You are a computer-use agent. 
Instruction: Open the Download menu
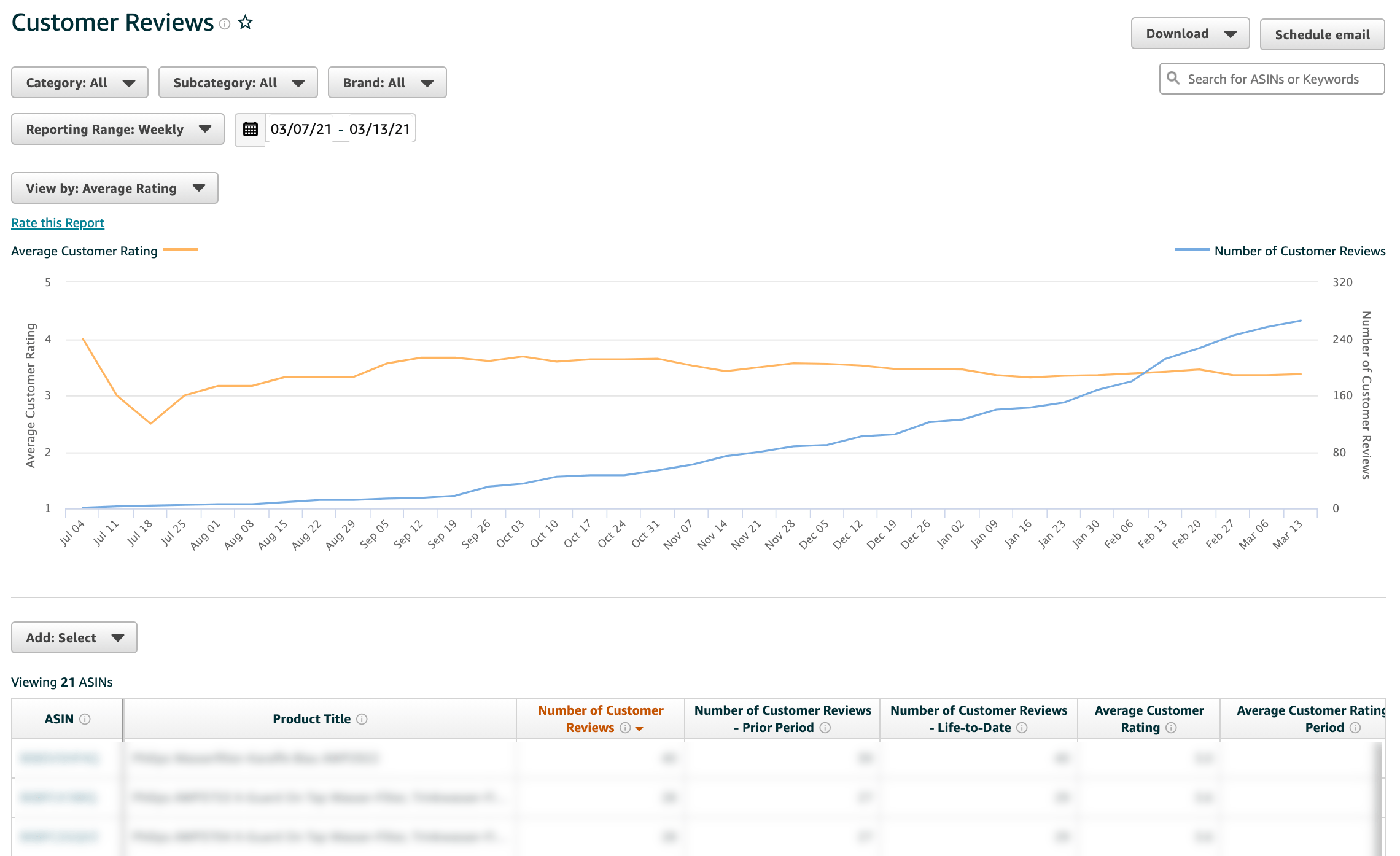click(1190, 33)
